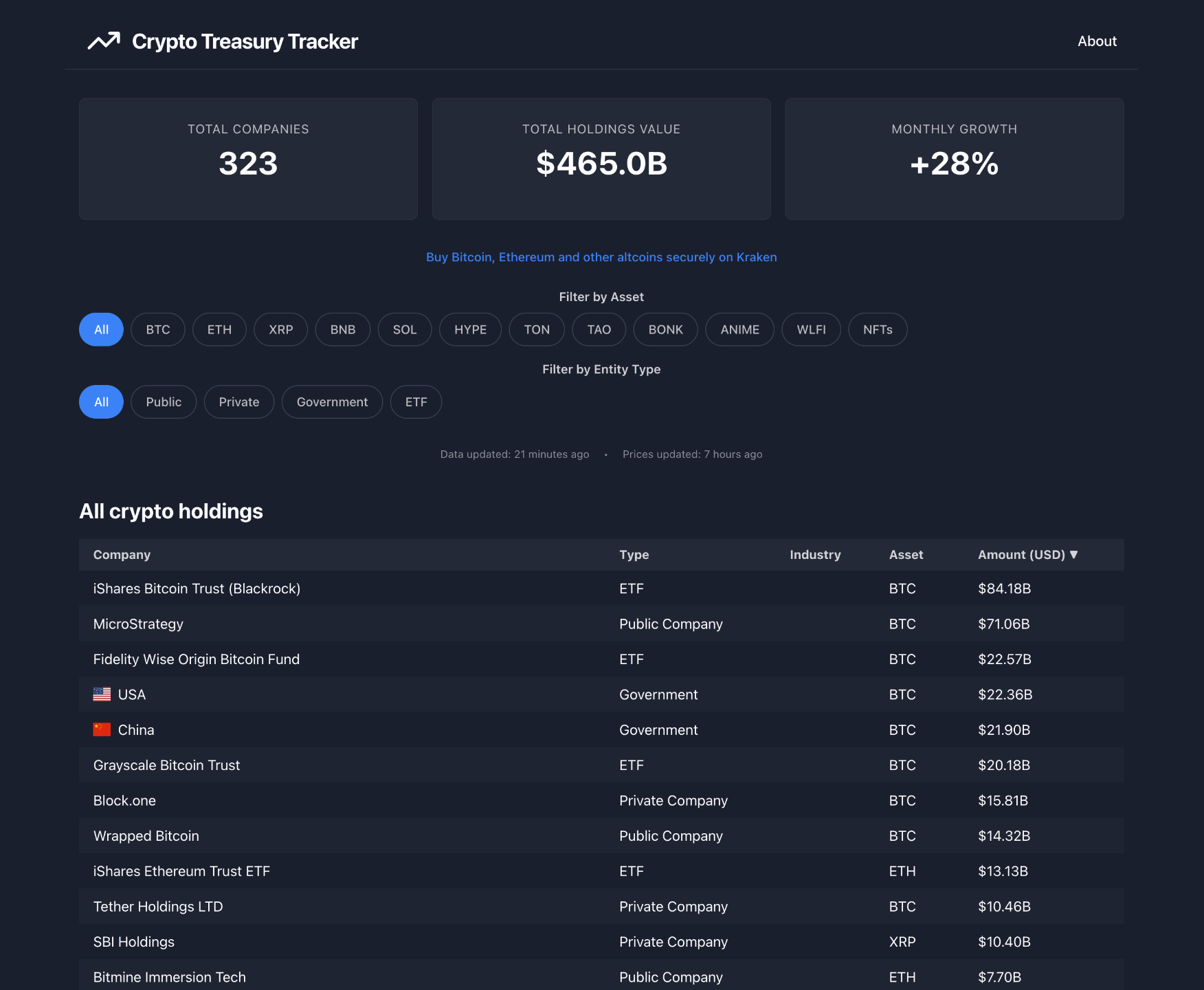Sort table by Company column
Viewport: 1204px width, 990px height.
(x=122, y=554)
